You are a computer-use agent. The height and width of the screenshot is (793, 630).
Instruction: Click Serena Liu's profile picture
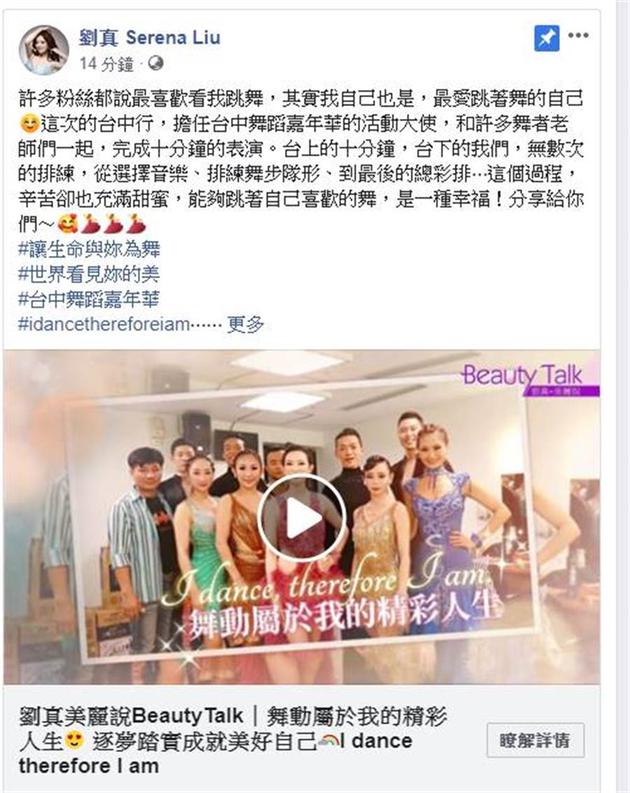(x=43, y=50)
